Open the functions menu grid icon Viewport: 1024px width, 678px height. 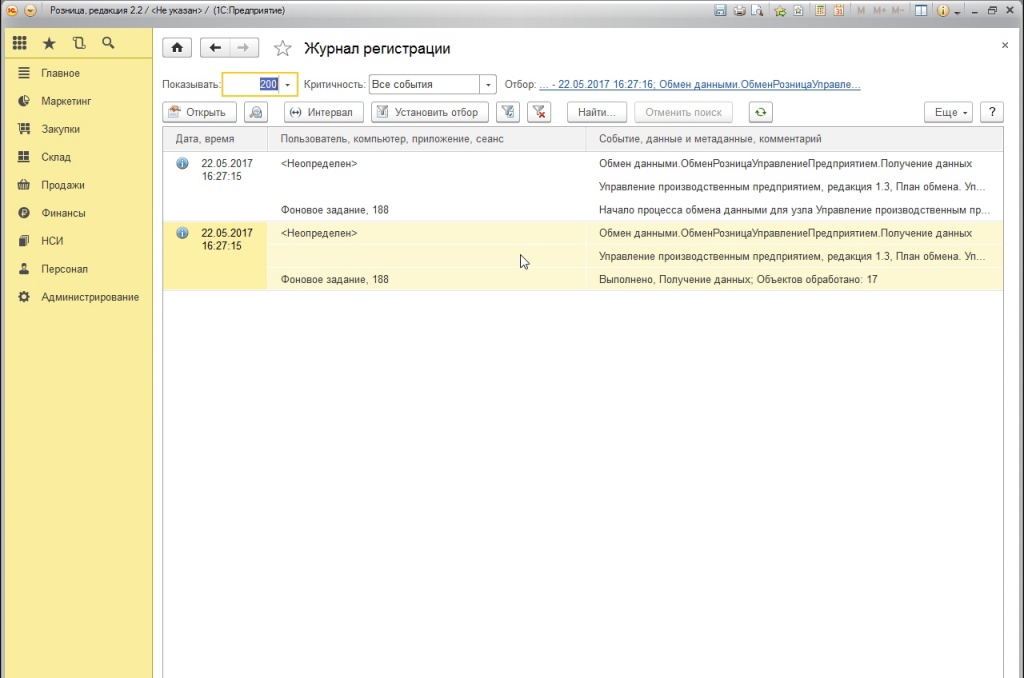[x=20, y=43]
